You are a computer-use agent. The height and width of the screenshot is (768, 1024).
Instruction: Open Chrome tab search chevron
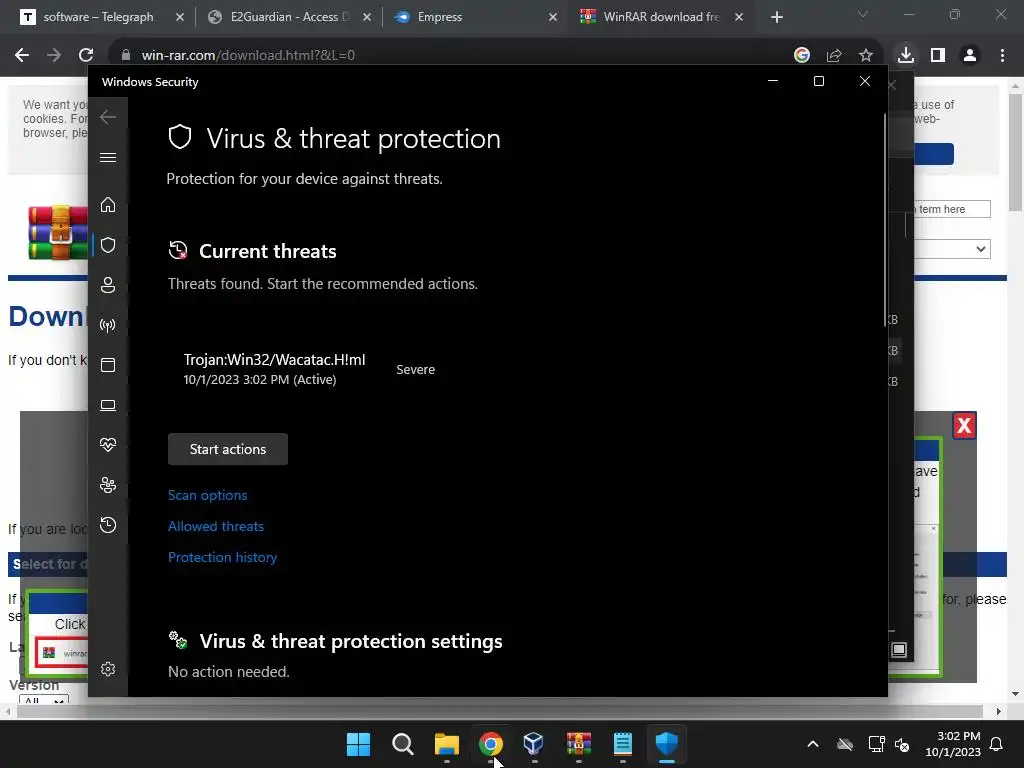pos(863,14)
